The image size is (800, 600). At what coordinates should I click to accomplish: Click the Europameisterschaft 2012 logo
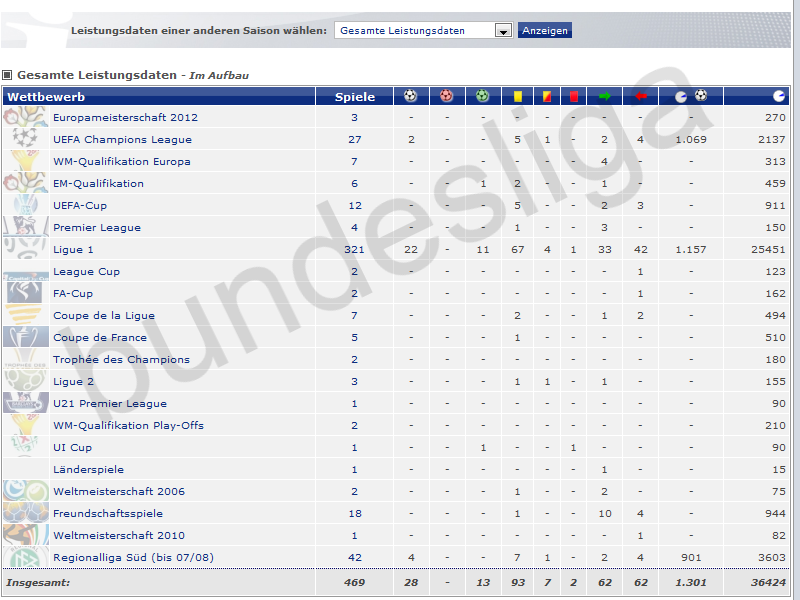coord(26,117)
